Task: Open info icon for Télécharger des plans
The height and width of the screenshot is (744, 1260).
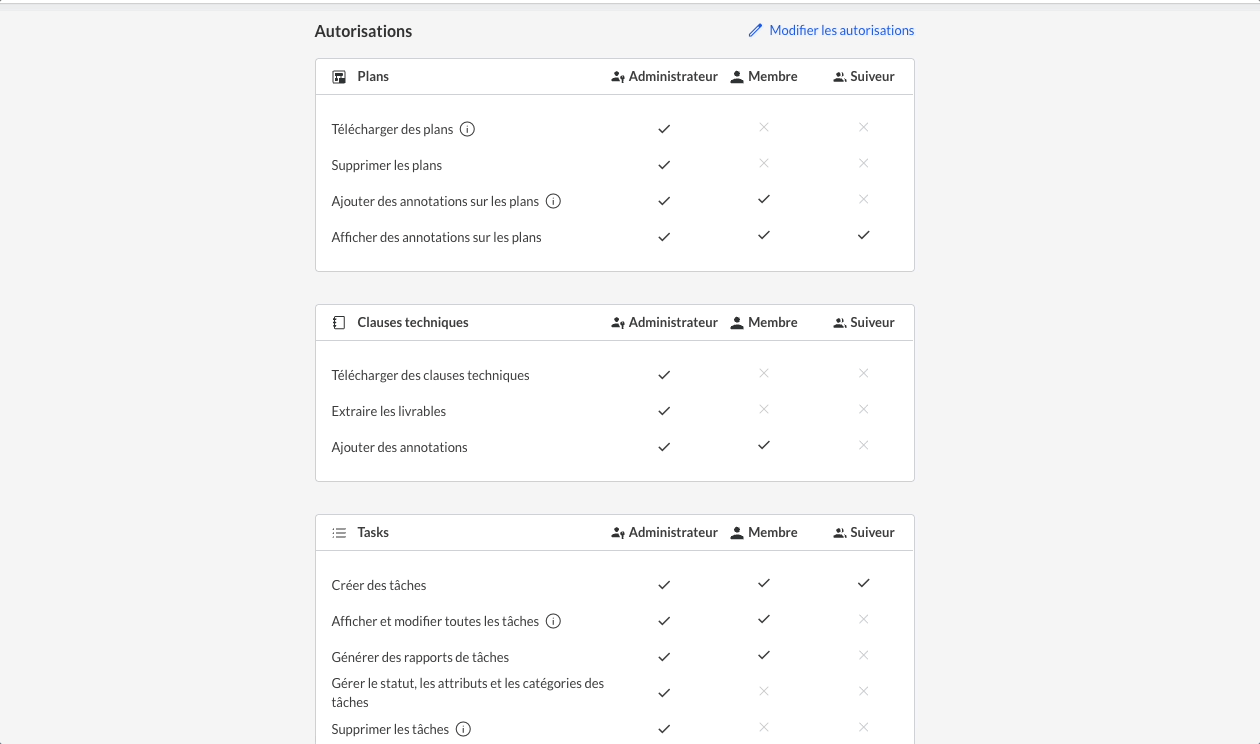Action: tap(467, 129)
